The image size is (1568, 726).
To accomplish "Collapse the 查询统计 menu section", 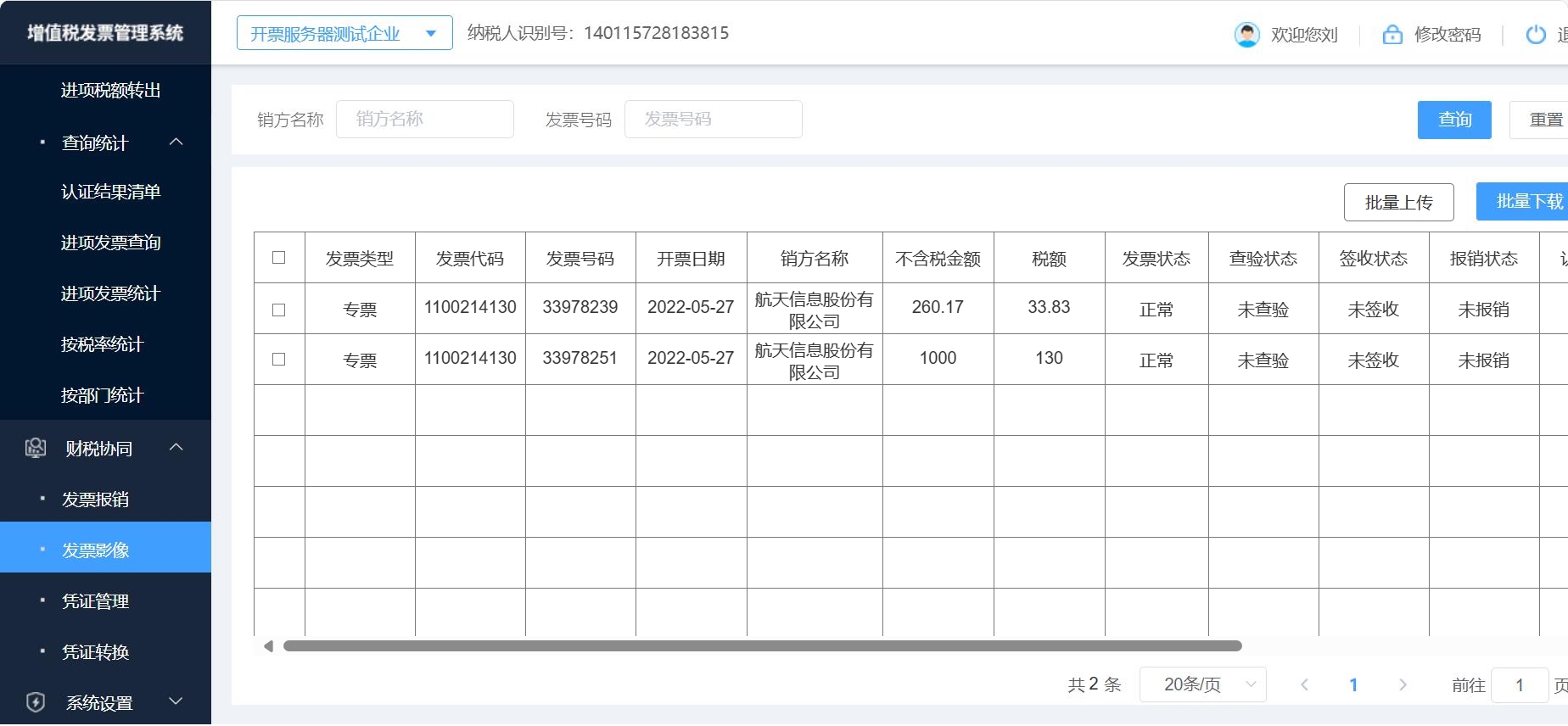I will click(176, 142).
